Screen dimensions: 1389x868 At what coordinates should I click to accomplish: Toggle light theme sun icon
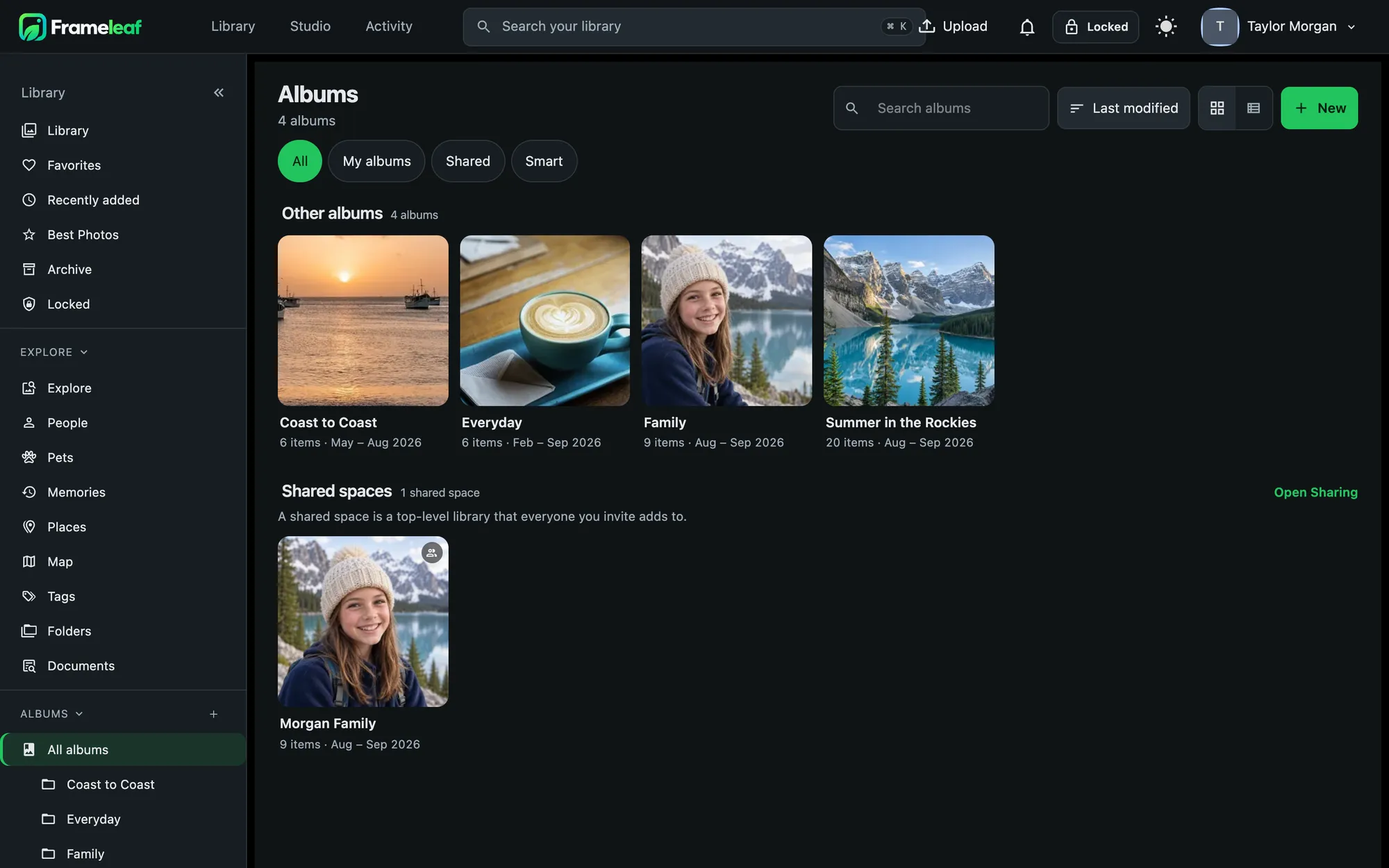pos(1165,27)
